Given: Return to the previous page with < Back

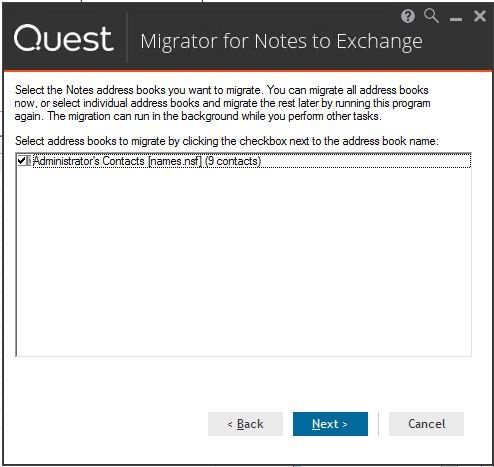Looking at the screenshot, I should coord(245,424).
